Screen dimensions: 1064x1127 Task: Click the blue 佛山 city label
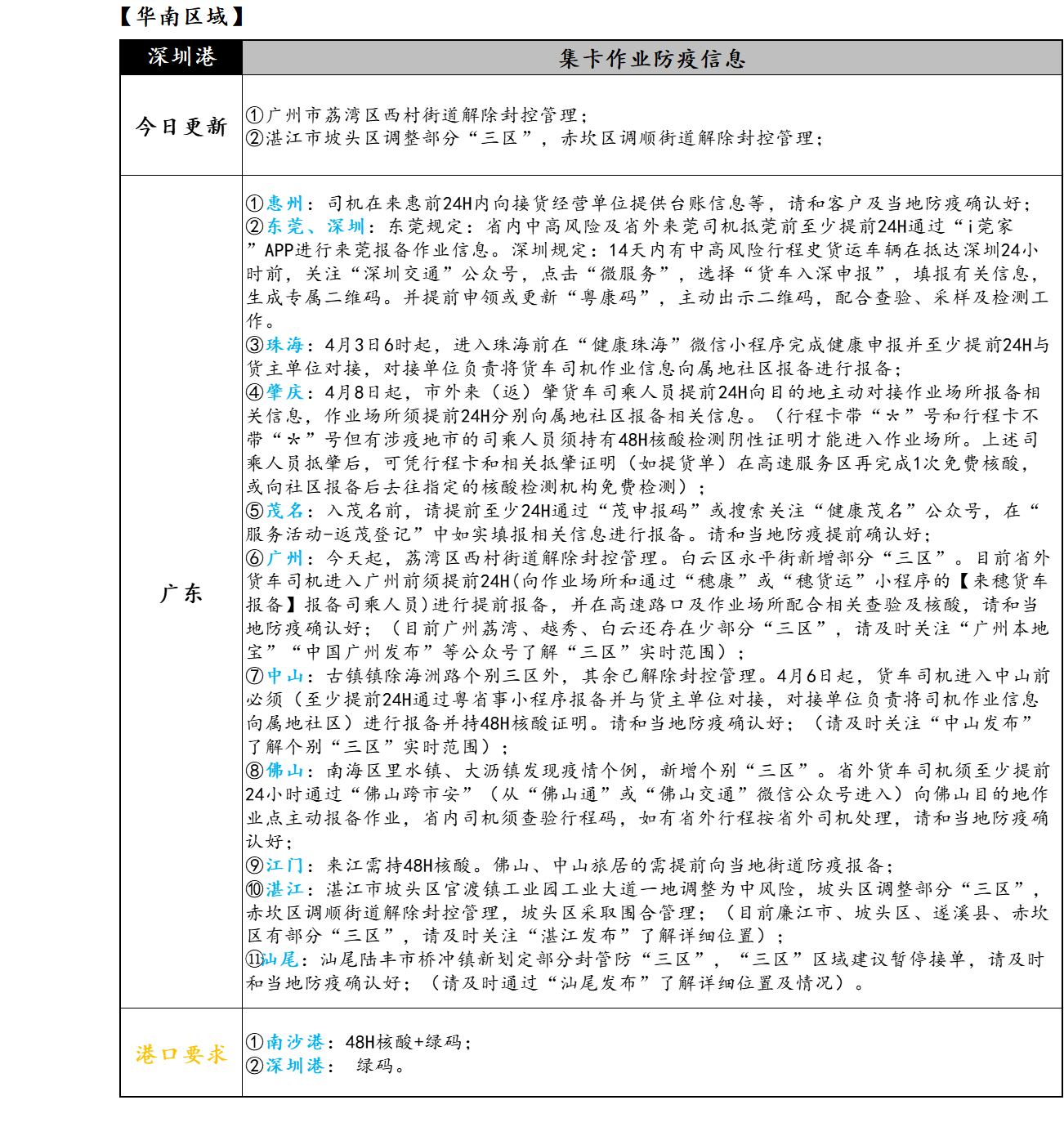point(284,771)
